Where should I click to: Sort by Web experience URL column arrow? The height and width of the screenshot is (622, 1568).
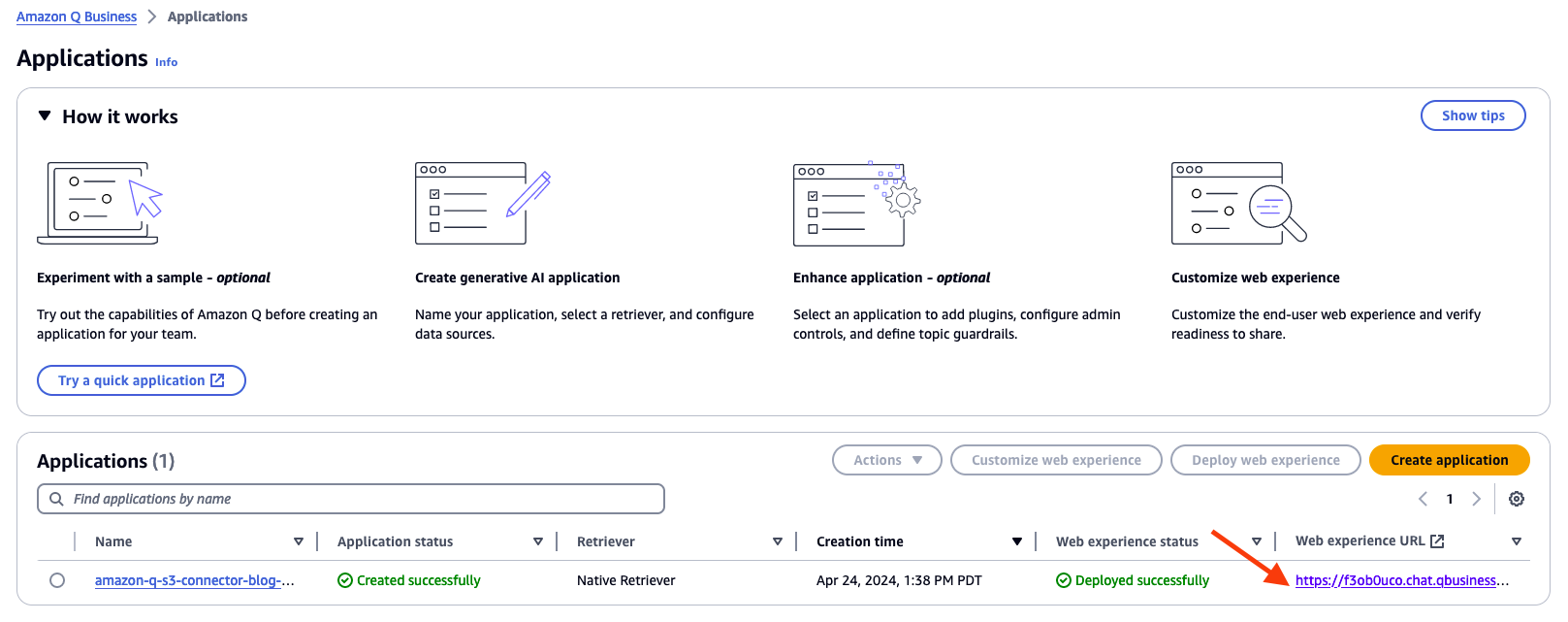(1517, 541)
